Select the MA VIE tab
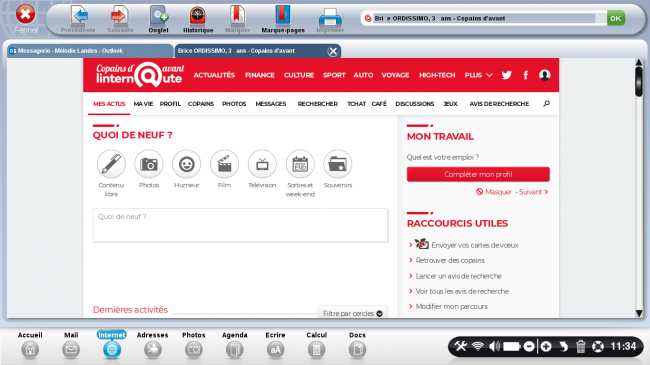The height and width of the screenshot is (365, 650). click(143, 104)
